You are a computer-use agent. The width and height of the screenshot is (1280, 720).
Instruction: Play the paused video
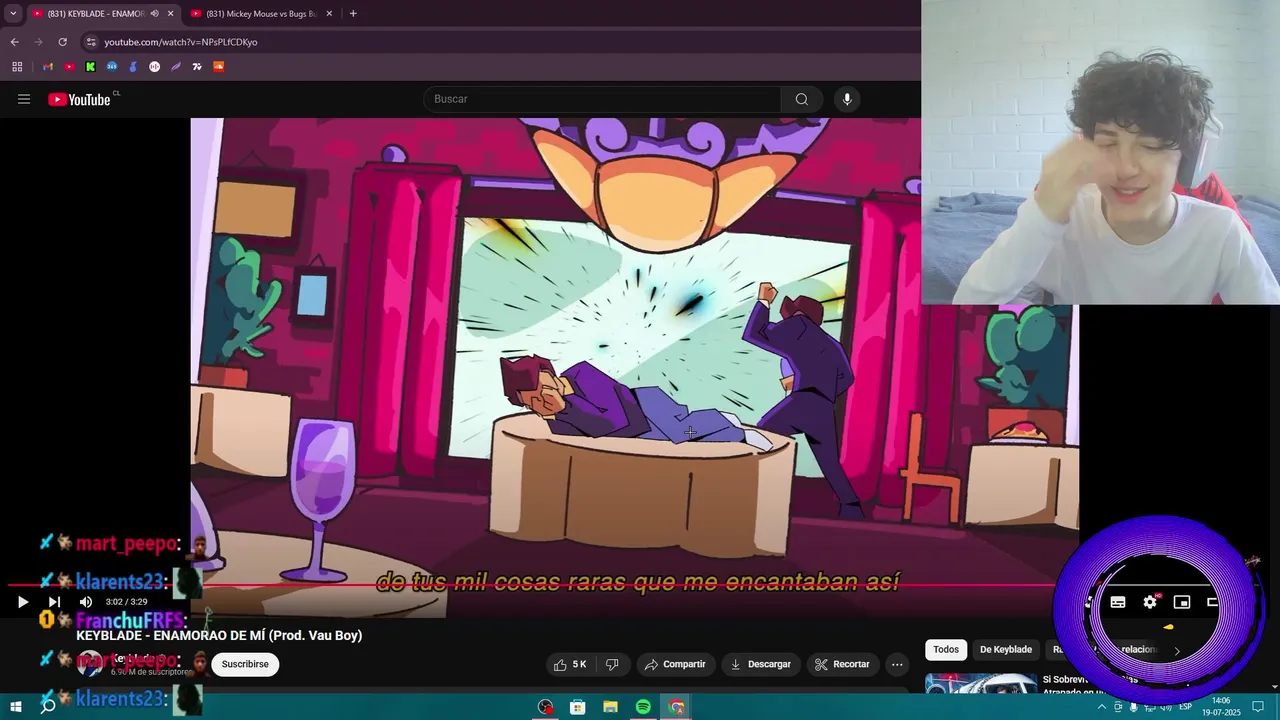click(x=22, y=602)
